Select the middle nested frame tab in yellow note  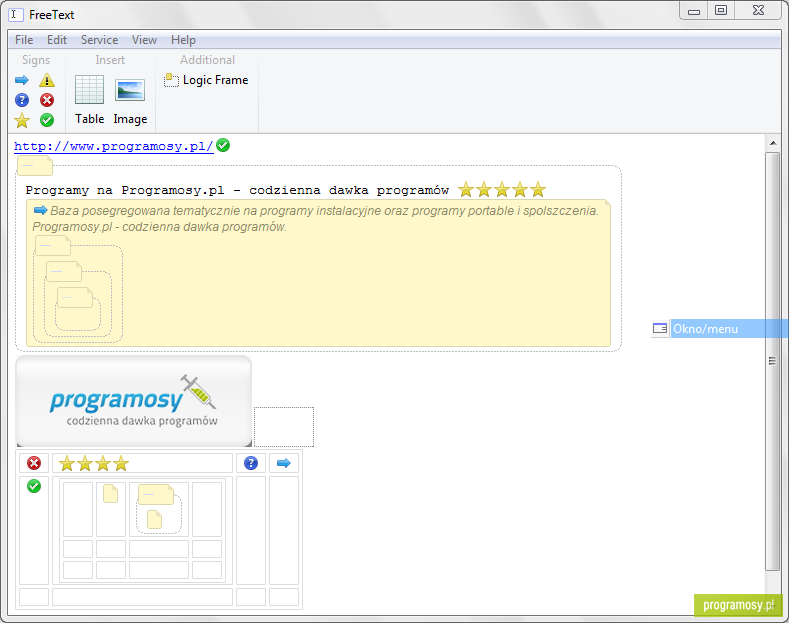pyautogui.click(x=64, y=272)
